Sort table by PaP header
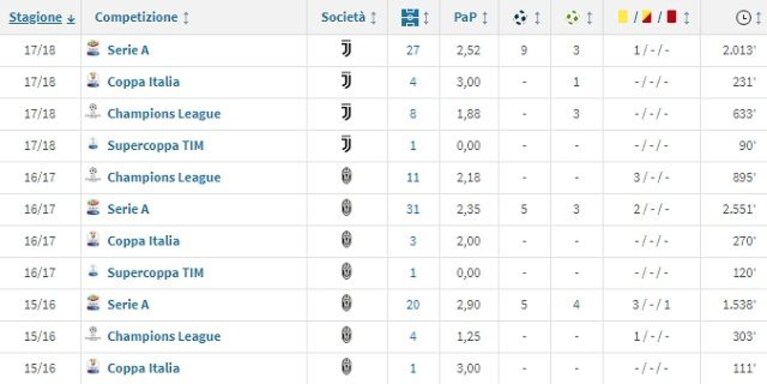767x384 pixels. 465,18
